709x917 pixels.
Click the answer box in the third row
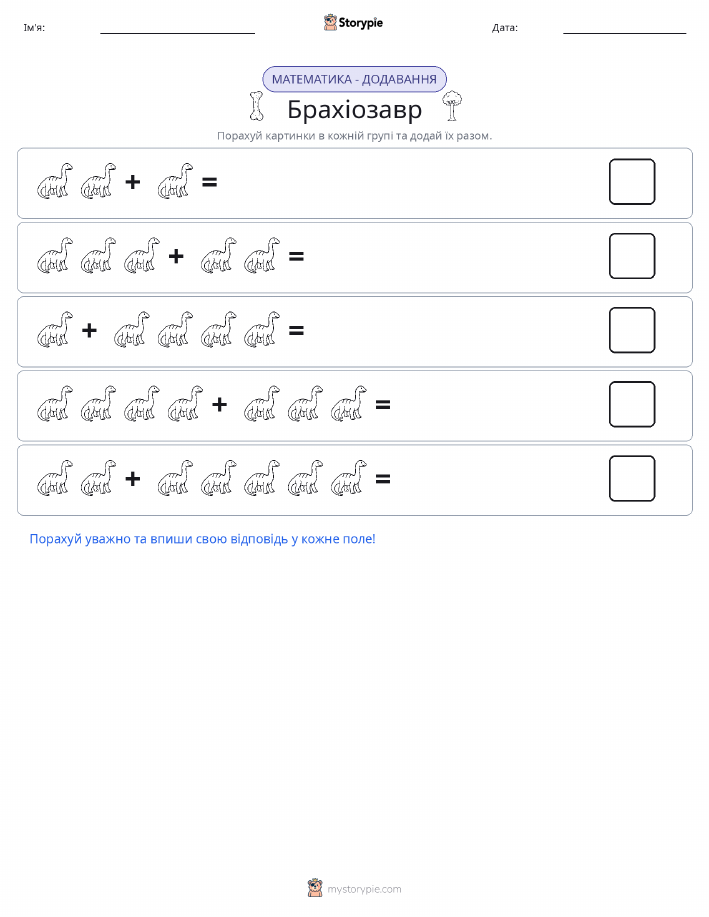[632, 330]
